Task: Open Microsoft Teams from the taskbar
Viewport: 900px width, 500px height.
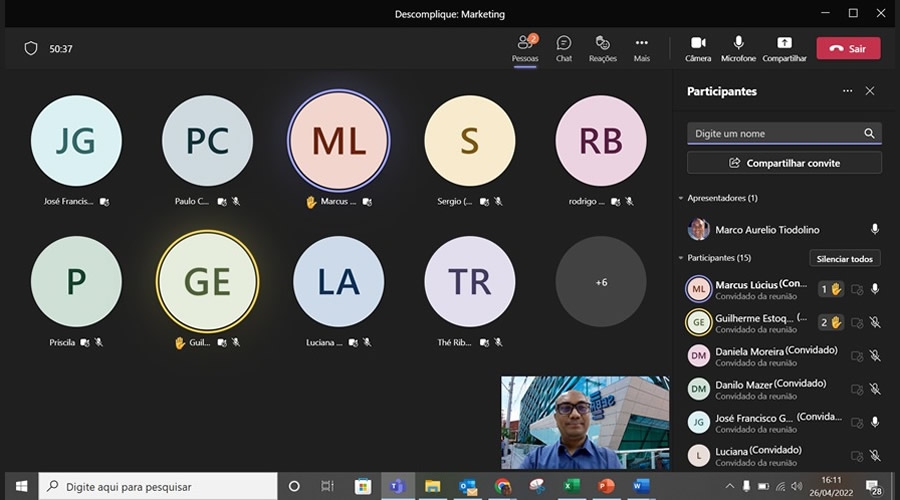Action: (397, 486)
